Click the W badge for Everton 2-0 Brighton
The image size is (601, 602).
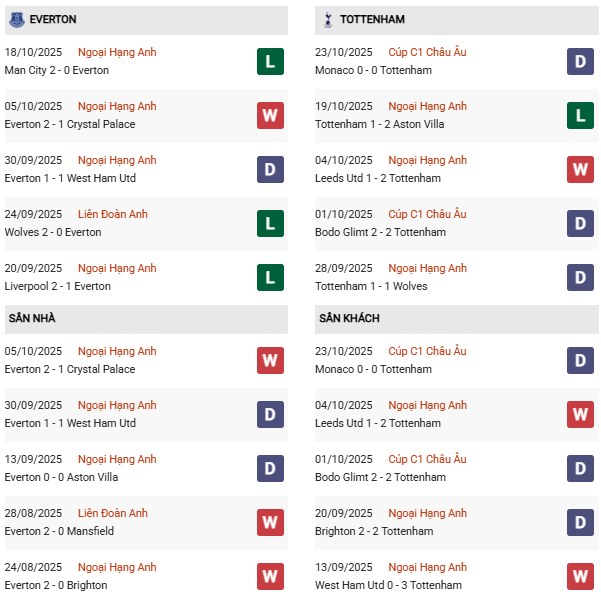point(270,576)
